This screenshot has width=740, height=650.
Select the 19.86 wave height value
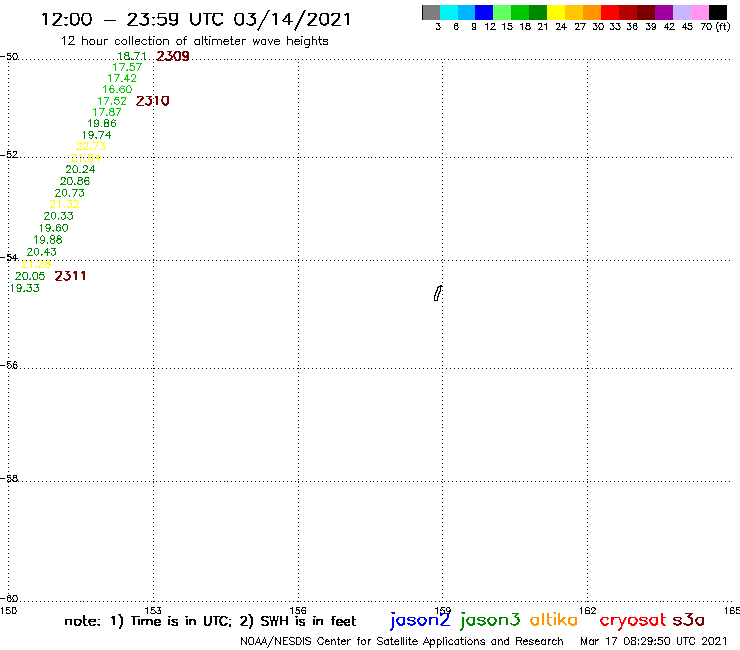101,124
